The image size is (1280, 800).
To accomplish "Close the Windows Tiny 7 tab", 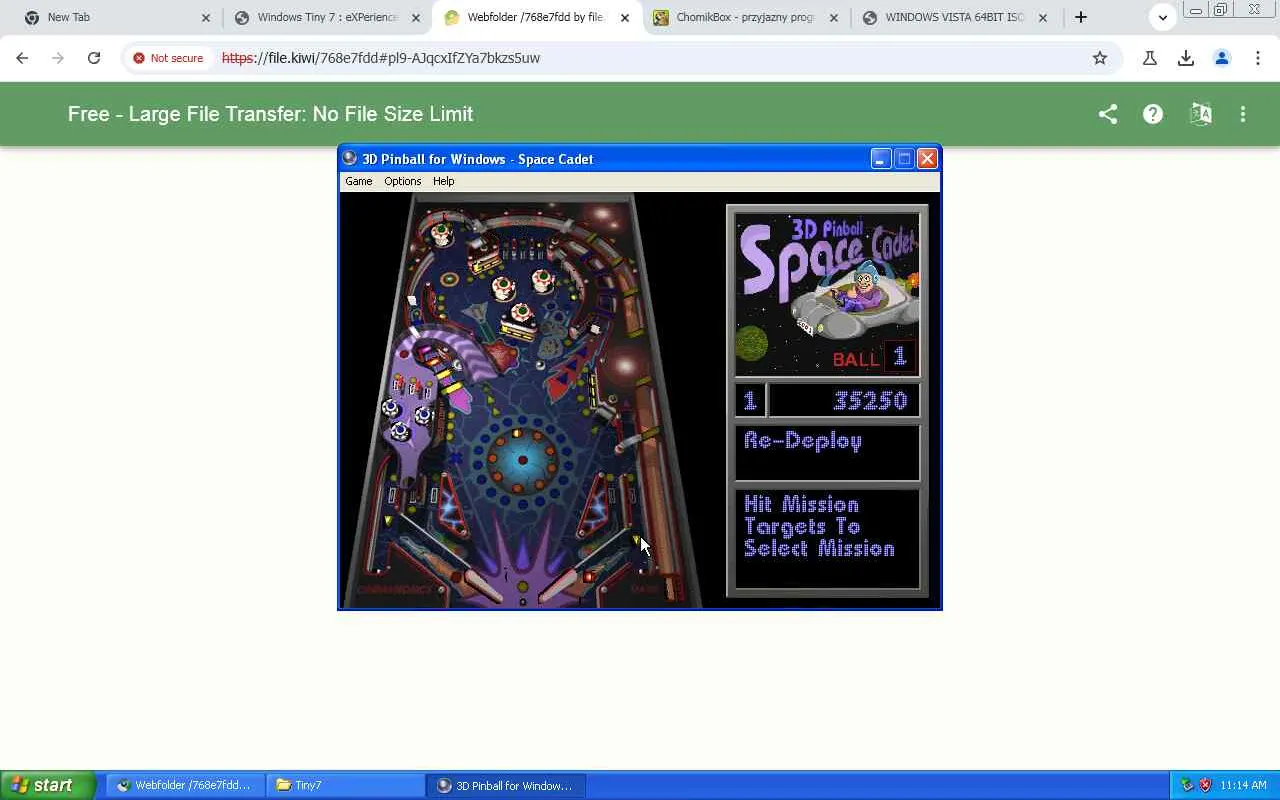I will (x=416, y=18).
